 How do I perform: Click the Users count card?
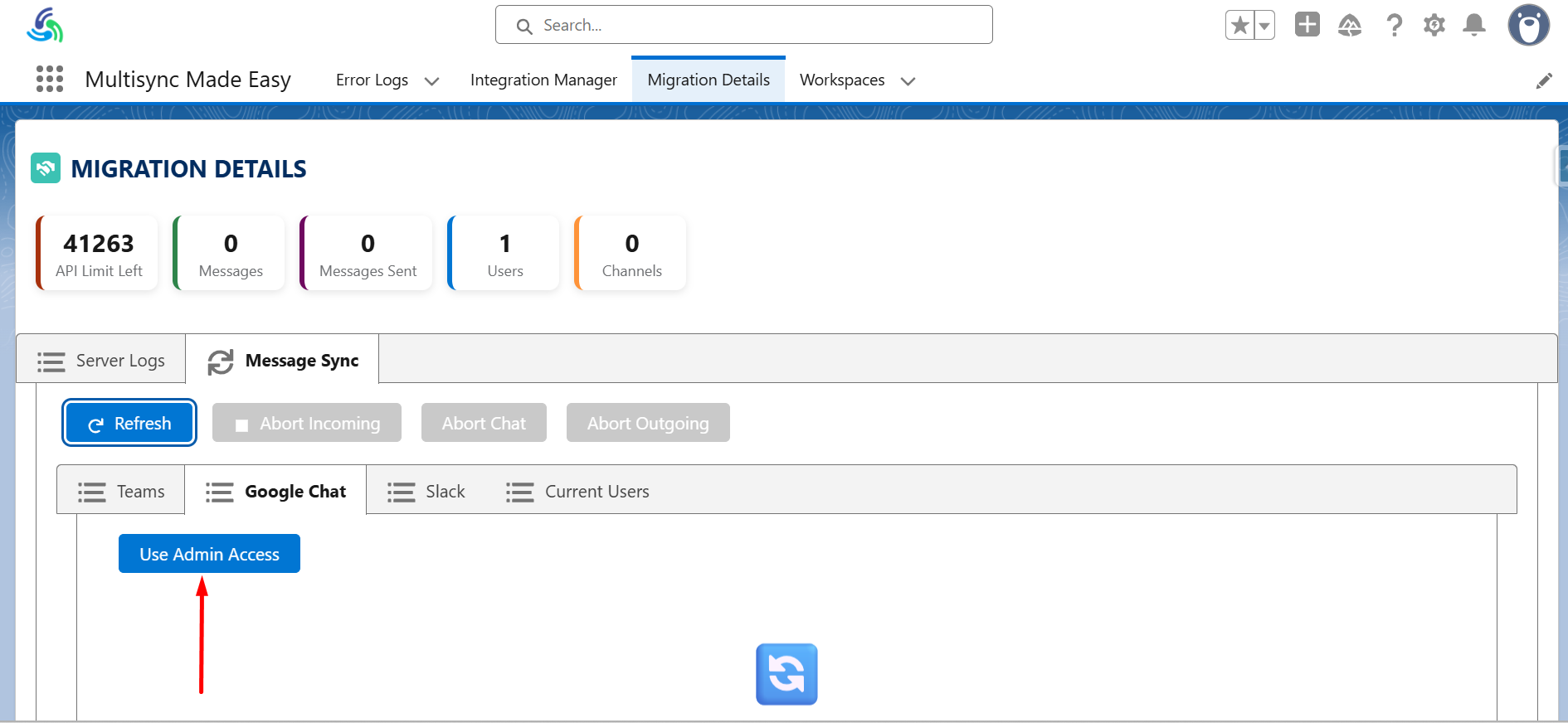504,253
